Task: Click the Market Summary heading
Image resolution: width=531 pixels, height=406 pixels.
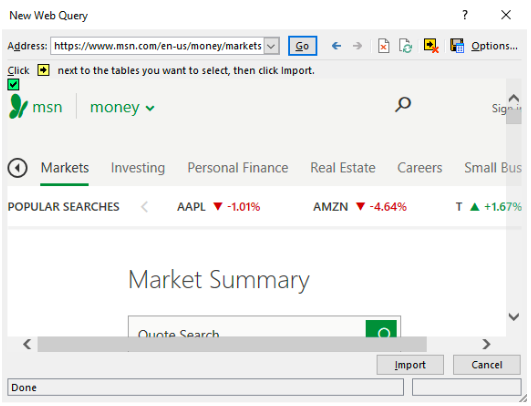Action: pos(219,280)
